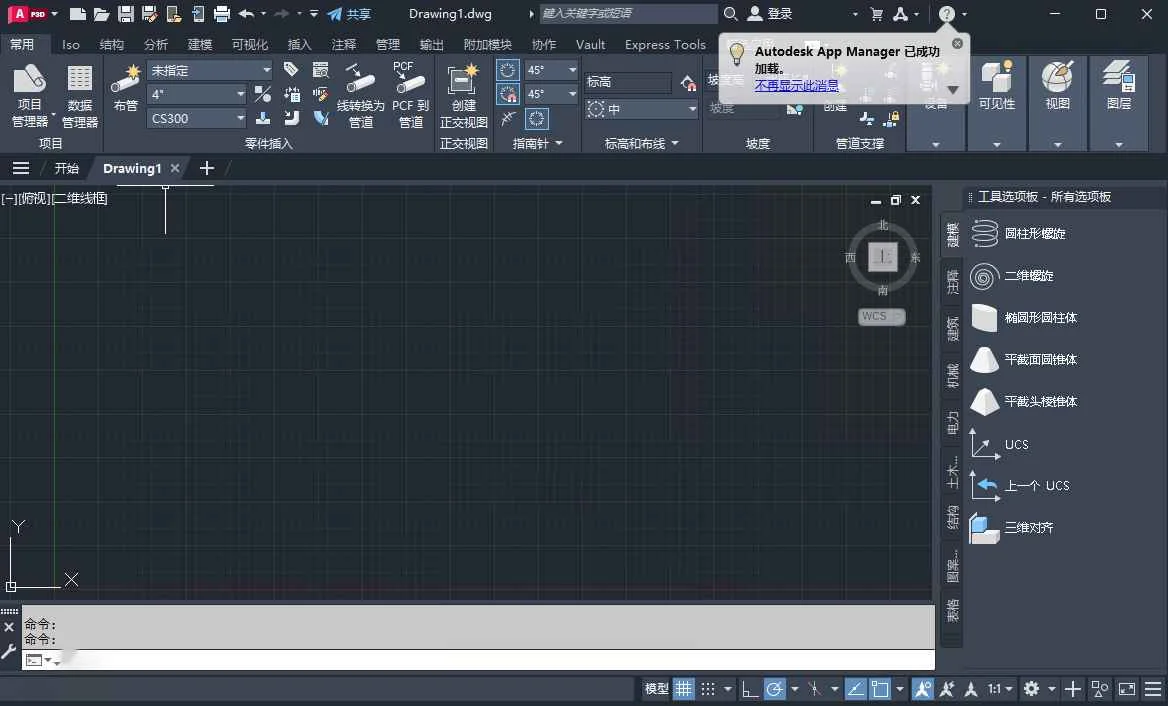This screenshot has width=1168, height=706.
Task: Open the 结构 ribbon tab
Action: pyautogui.click(x=112, y=45)
